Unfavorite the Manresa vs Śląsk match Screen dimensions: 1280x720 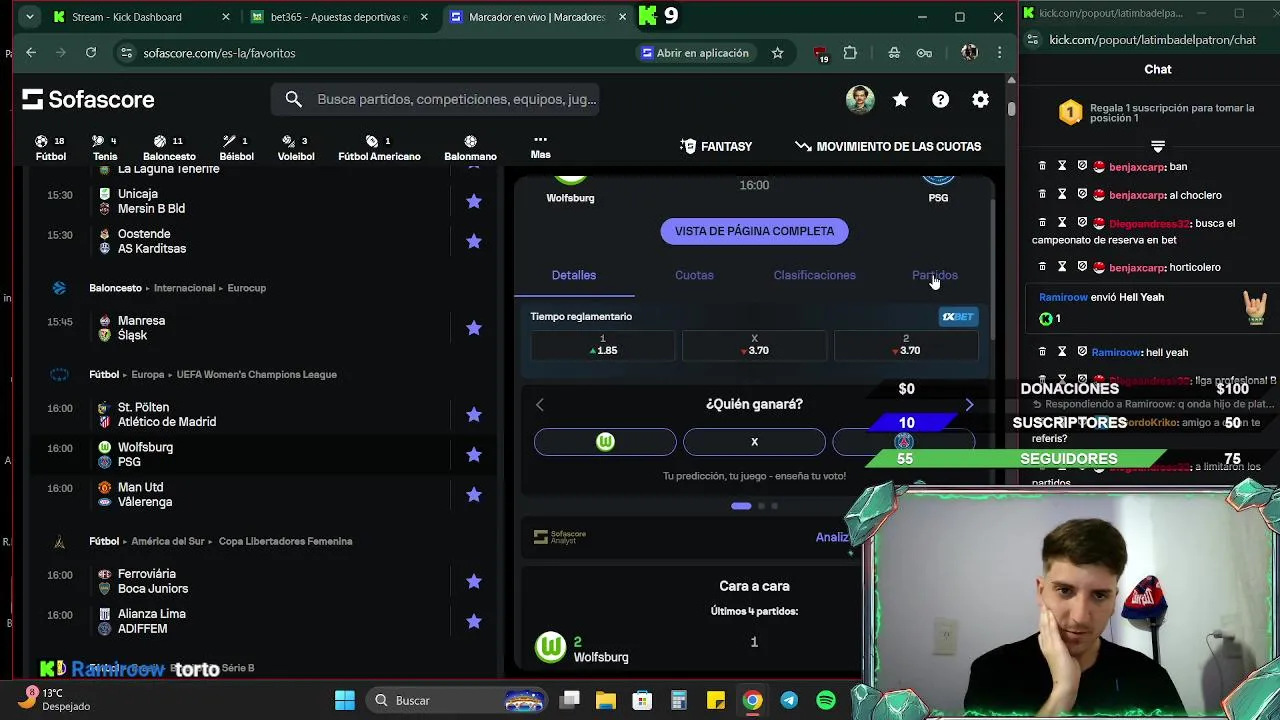[x=474, y=328]
